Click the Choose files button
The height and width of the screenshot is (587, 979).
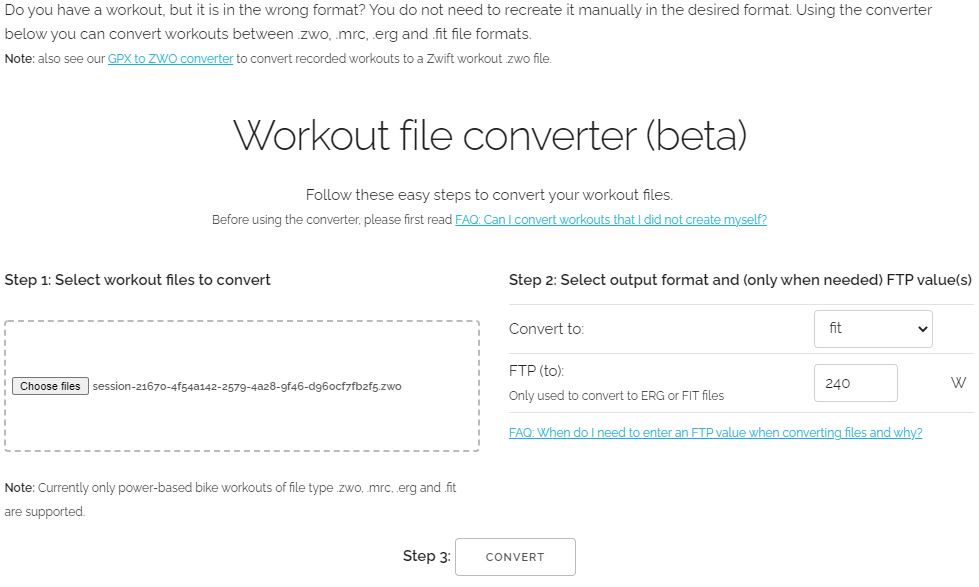point(50,386)
